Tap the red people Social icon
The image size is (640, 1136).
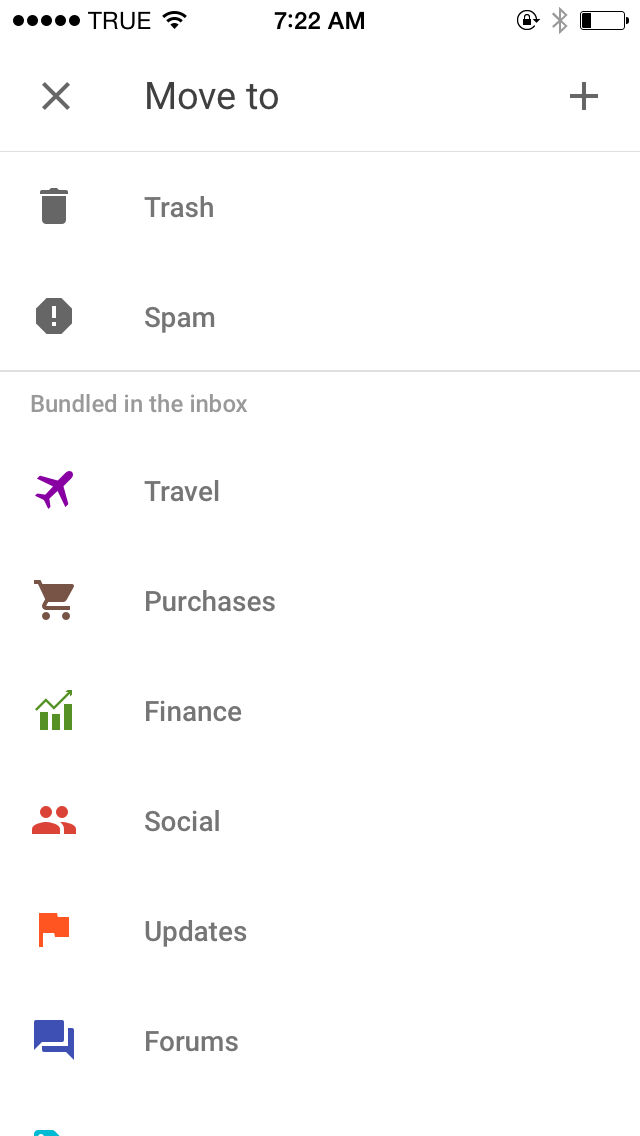(54, 820)
